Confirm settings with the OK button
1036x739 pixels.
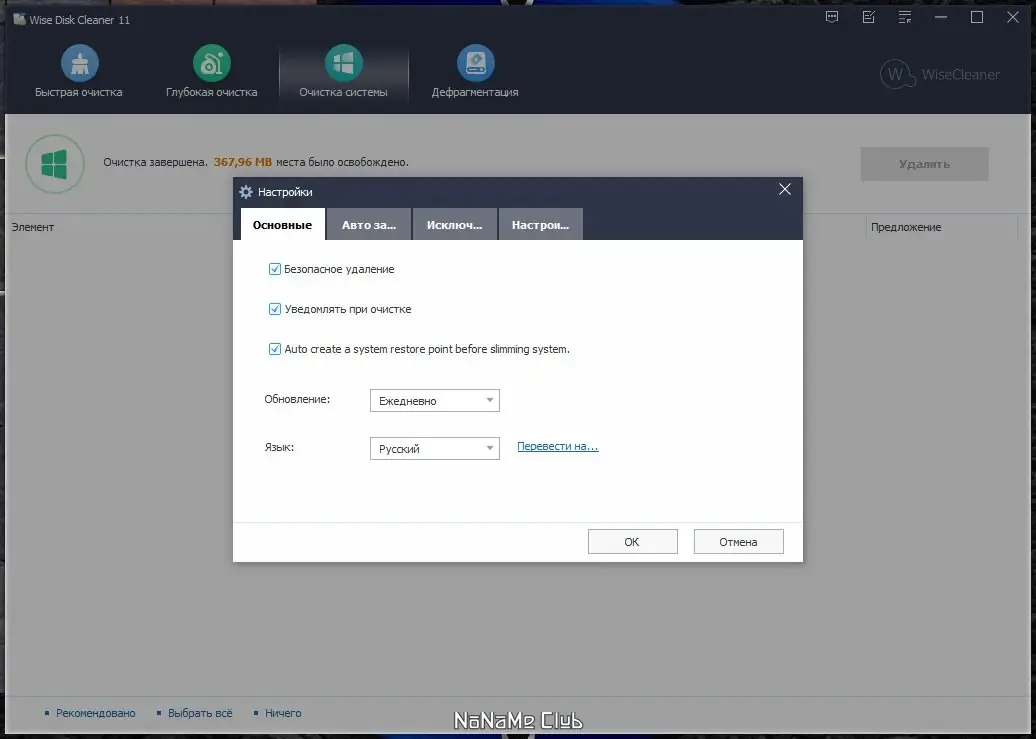tap(632, 541)
